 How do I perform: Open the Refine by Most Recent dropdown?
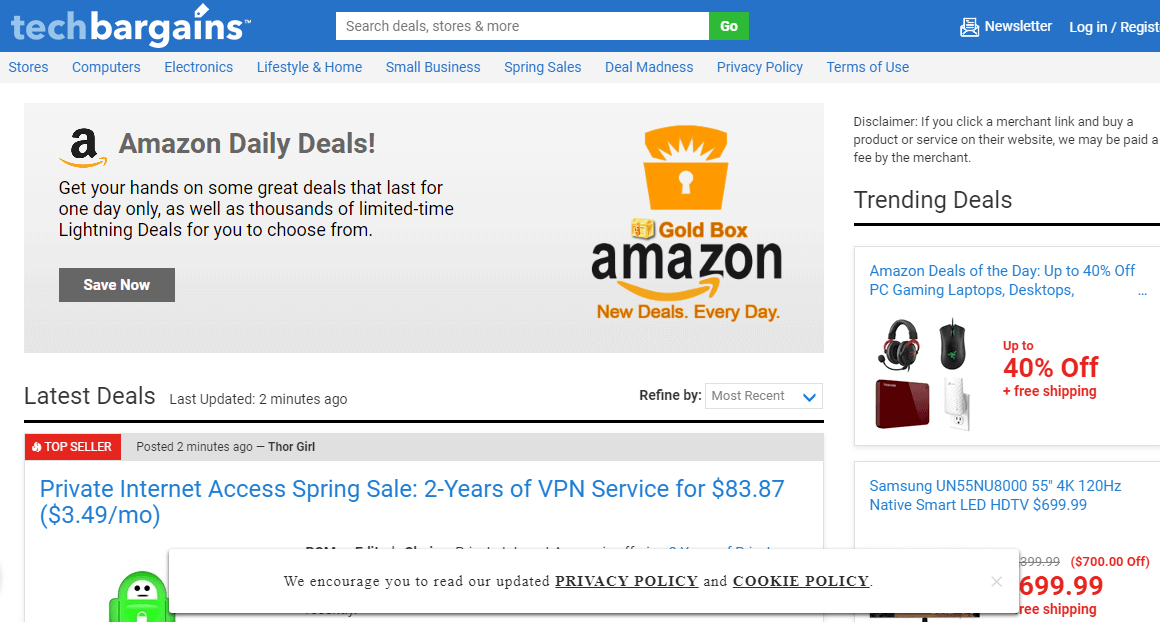763,396
